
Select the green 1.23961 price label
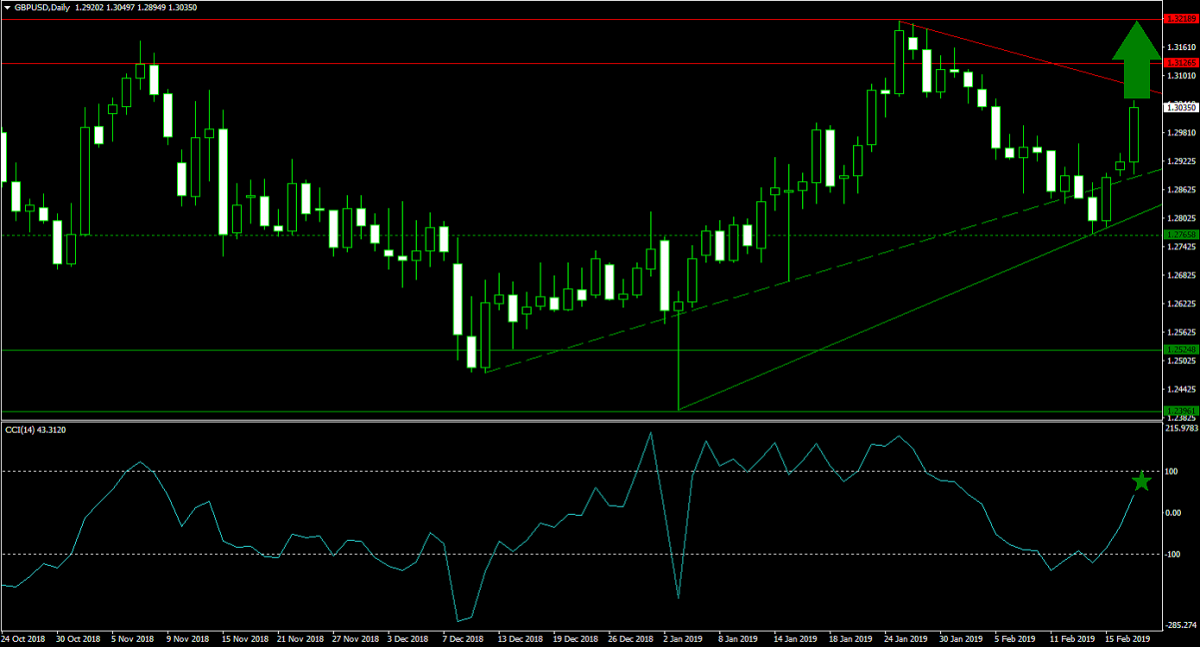point(1180,410)
